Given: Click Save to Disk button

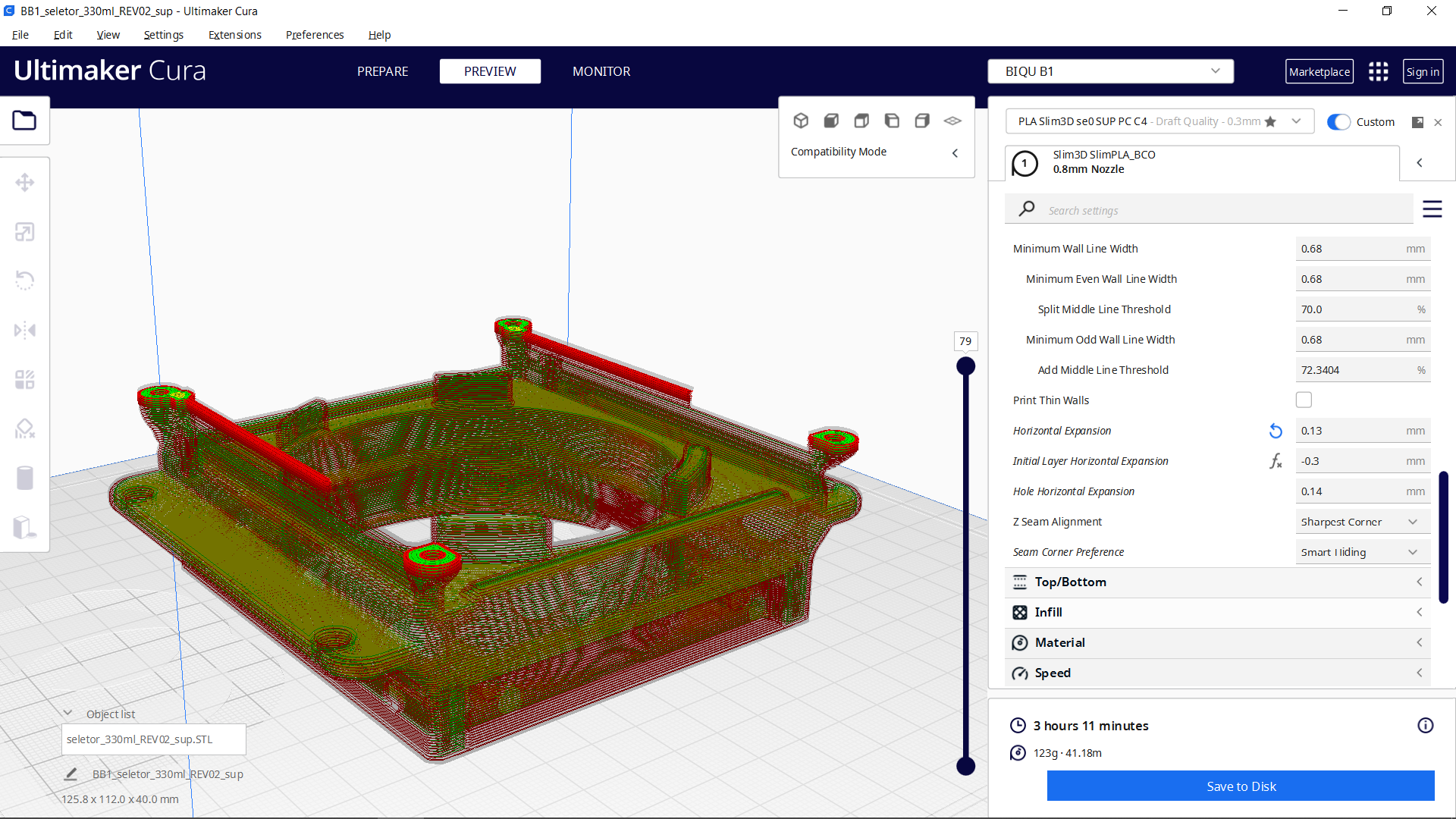Looking at the screenshot, I should coord(1241,786).
